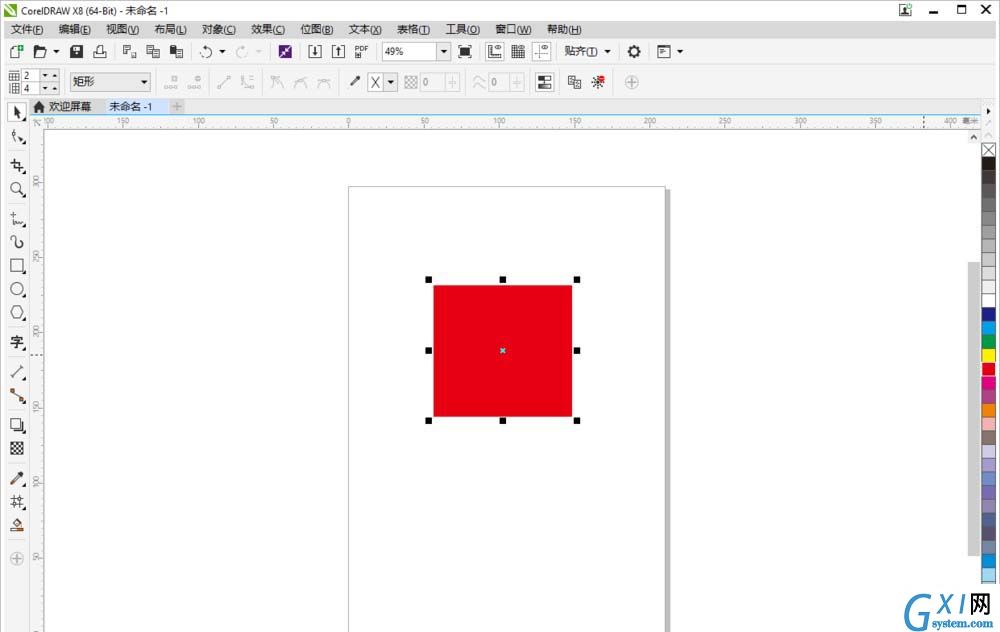Viewport: 1000px width, 632px height.
Task: Select the Rectangle tool
Action: point(17,266)
